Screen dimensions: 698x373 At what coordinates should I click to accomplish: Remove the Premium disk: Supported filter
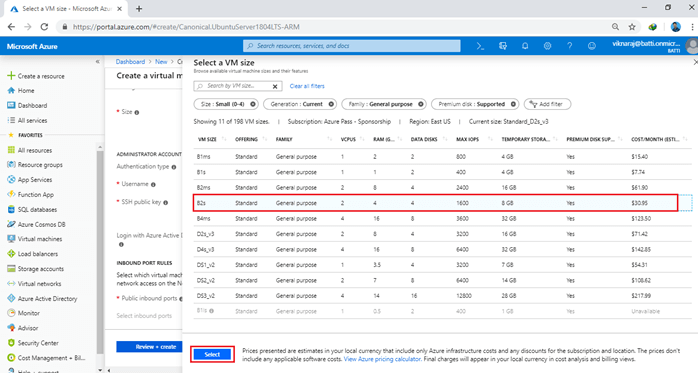513,104
